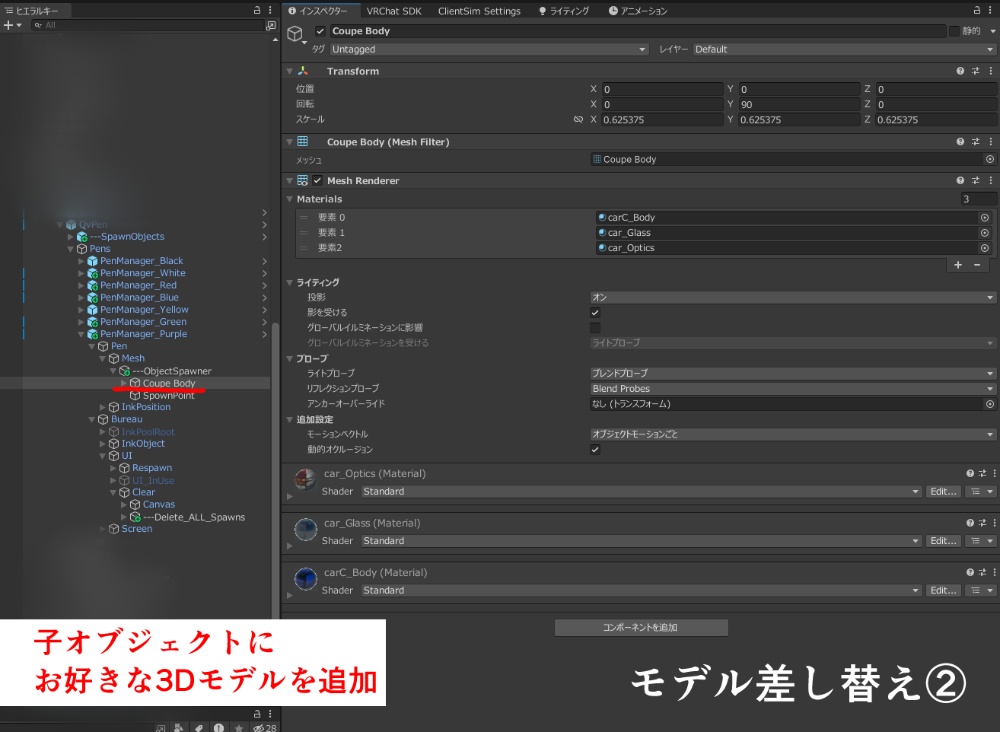Image resolution: width=1000 pixels, height=732 pixels.
Task: Click the Mesh Renderer kebab menu icon
Action: (991, 180)
